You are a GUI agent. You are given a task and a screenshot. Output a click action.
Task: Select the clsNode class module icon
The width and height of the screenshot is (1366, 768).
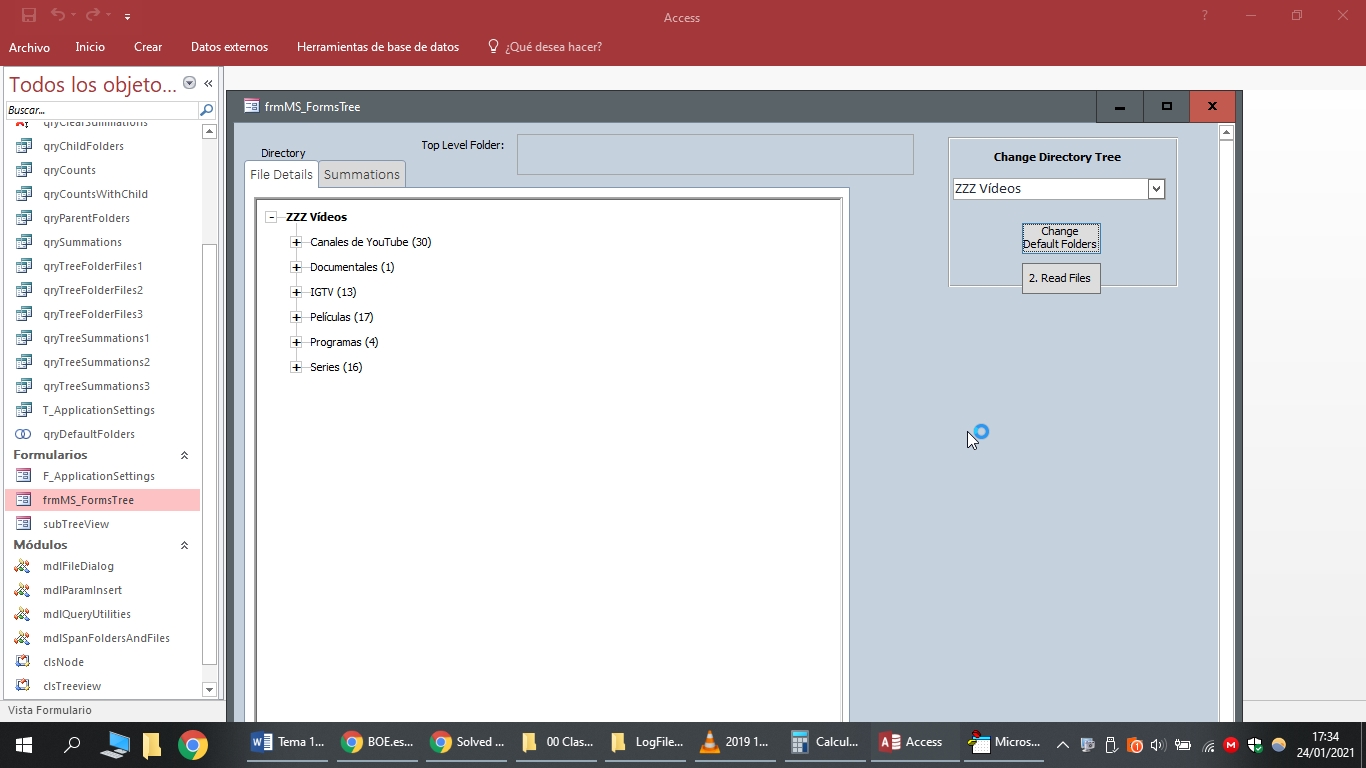pyautogui.click(x=23, y=662)
